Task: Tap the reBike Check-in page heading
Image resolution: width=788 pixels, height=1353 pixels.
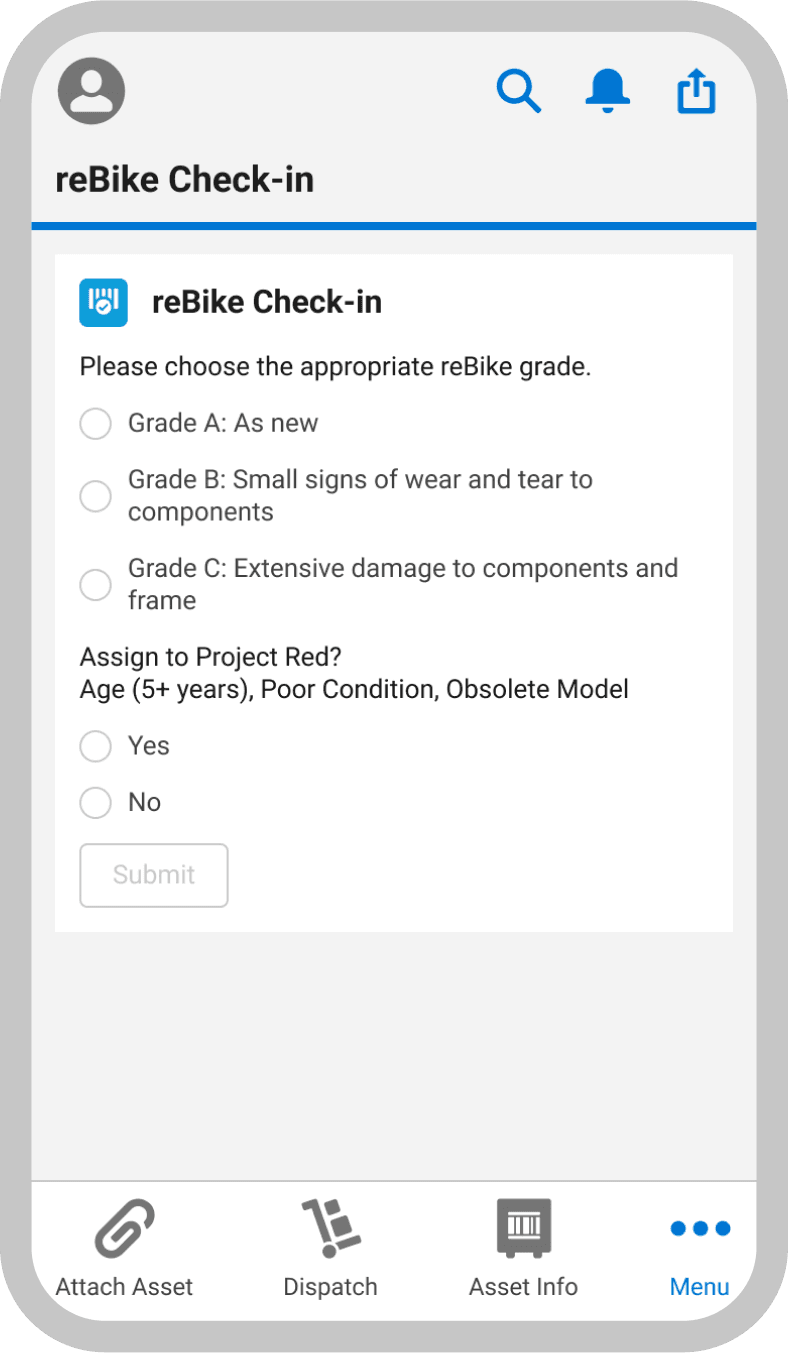Action: tap(185, 178)
